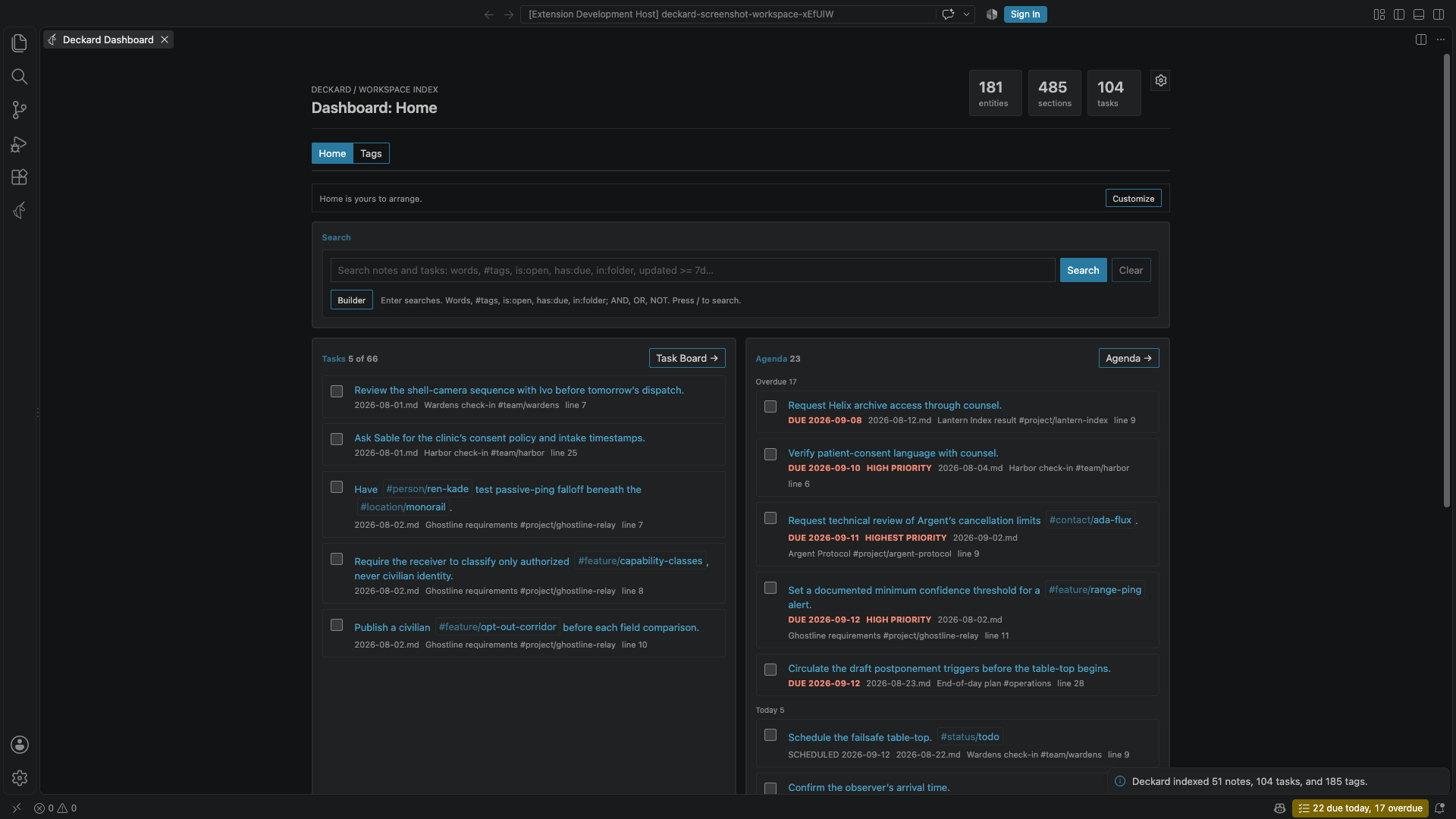Click the #contact/ada-flux tag
This screenshot has height=819, width=1456.
coord(1090,520)
